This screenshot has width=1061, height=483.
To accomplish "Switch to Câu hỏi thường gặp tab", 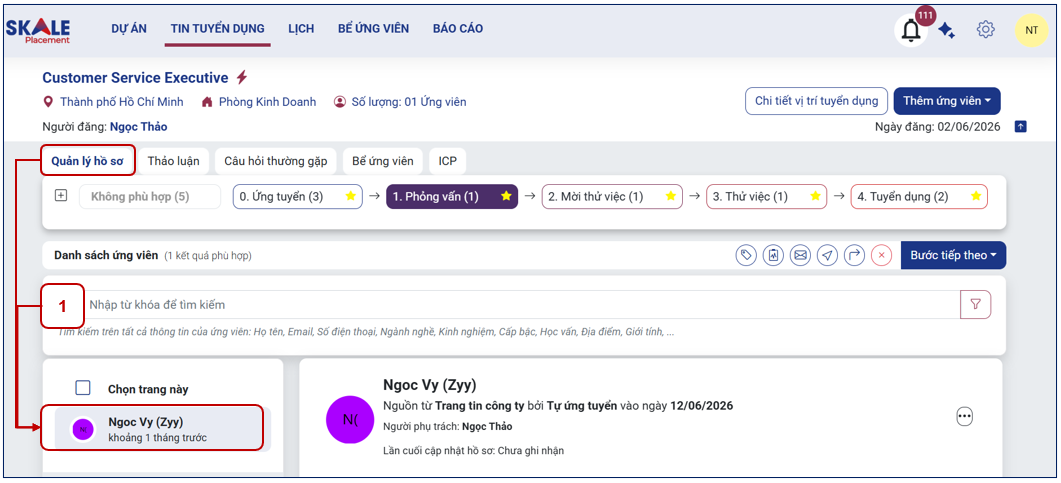I will coord(275,161).
